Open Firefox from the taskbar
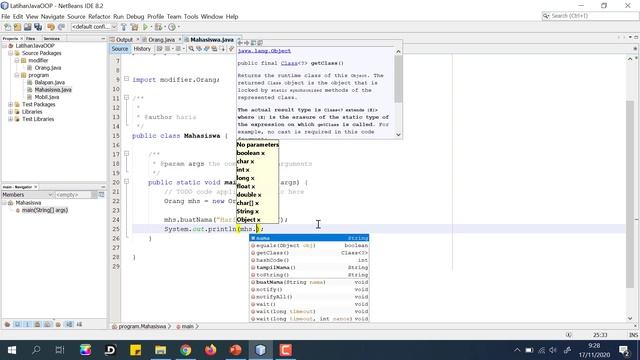This screenshot has height=360, width=640. (x=211, y=350)
